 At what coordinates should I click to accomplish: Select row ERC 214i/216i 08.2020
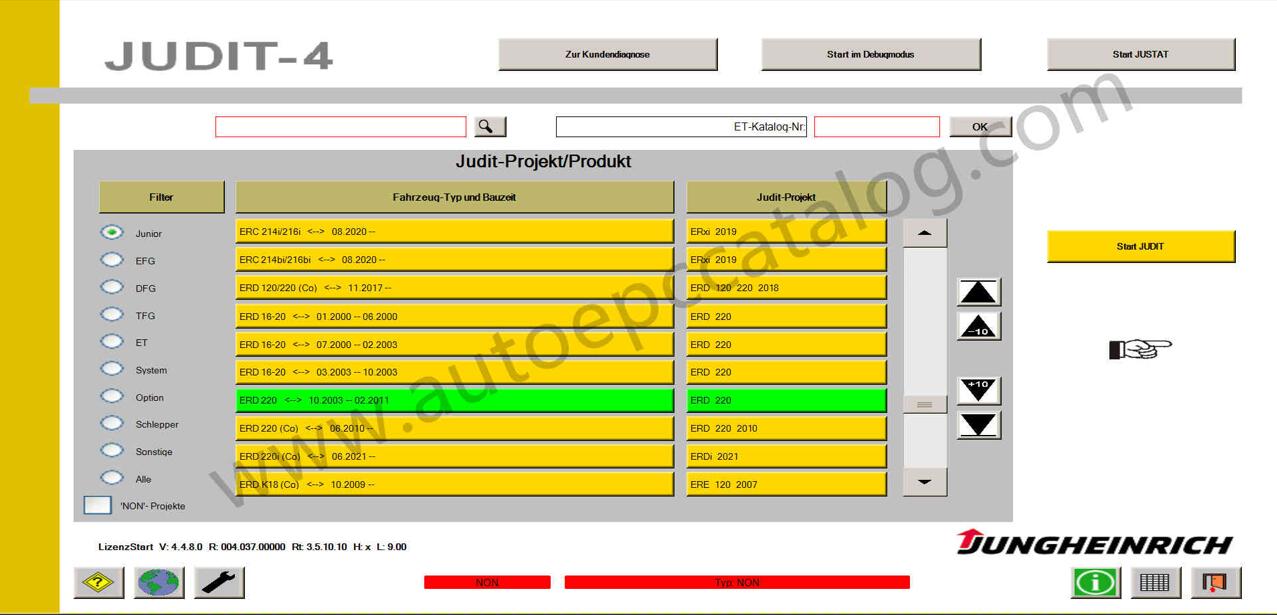point(455,231)
